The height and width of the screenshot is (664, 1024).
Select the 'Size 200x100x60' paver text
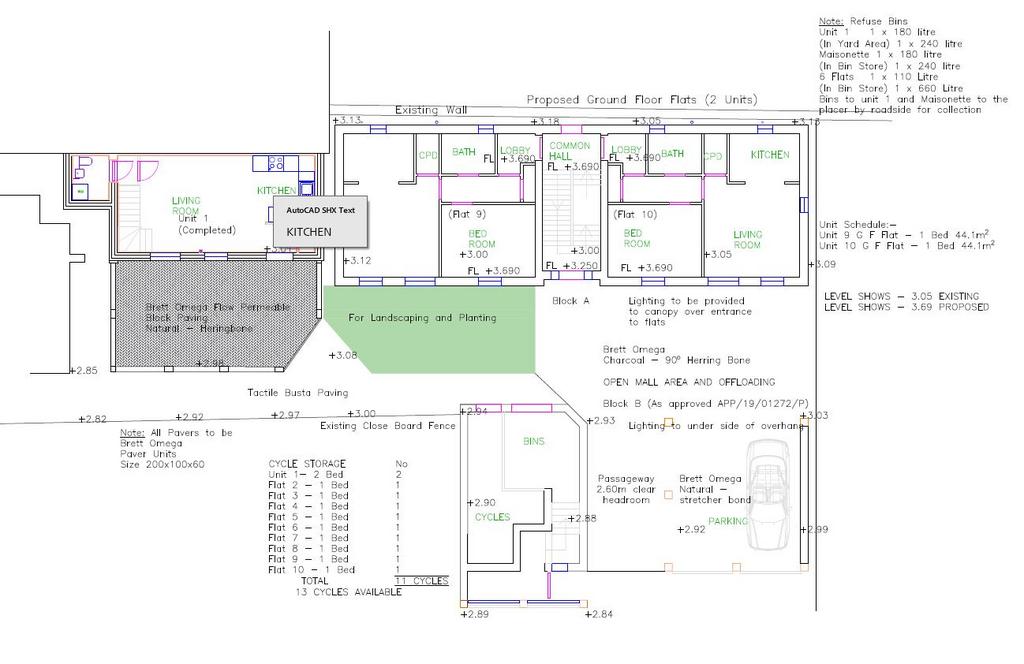(x=162, y=464)
